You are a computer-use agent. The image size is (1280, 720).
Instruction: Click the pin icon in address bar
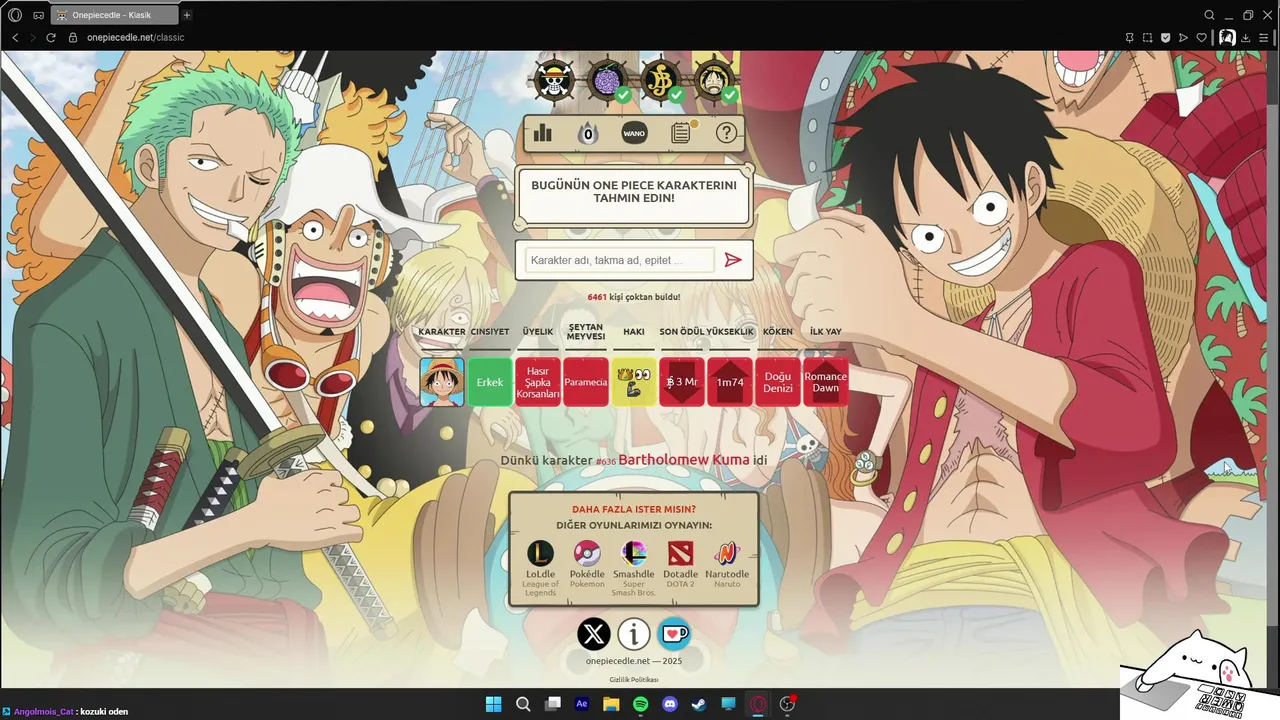(x=1129, y=37)
